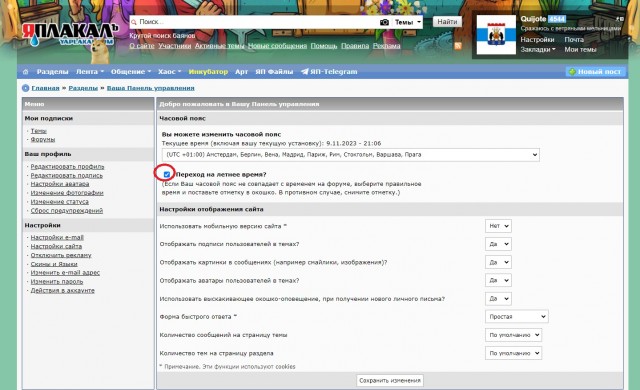
Task: Click the magnifier icon in search box
Action: coord(134,22)
